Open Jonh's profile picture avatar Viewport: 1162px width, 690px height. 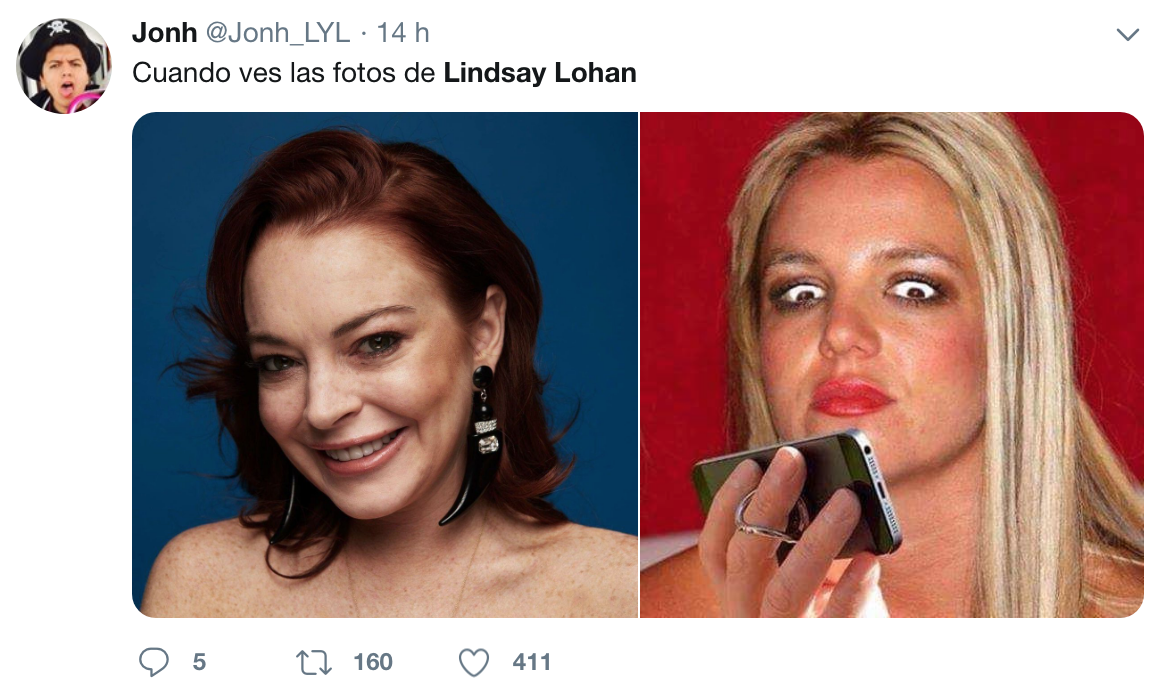click(x=64, y=66)
